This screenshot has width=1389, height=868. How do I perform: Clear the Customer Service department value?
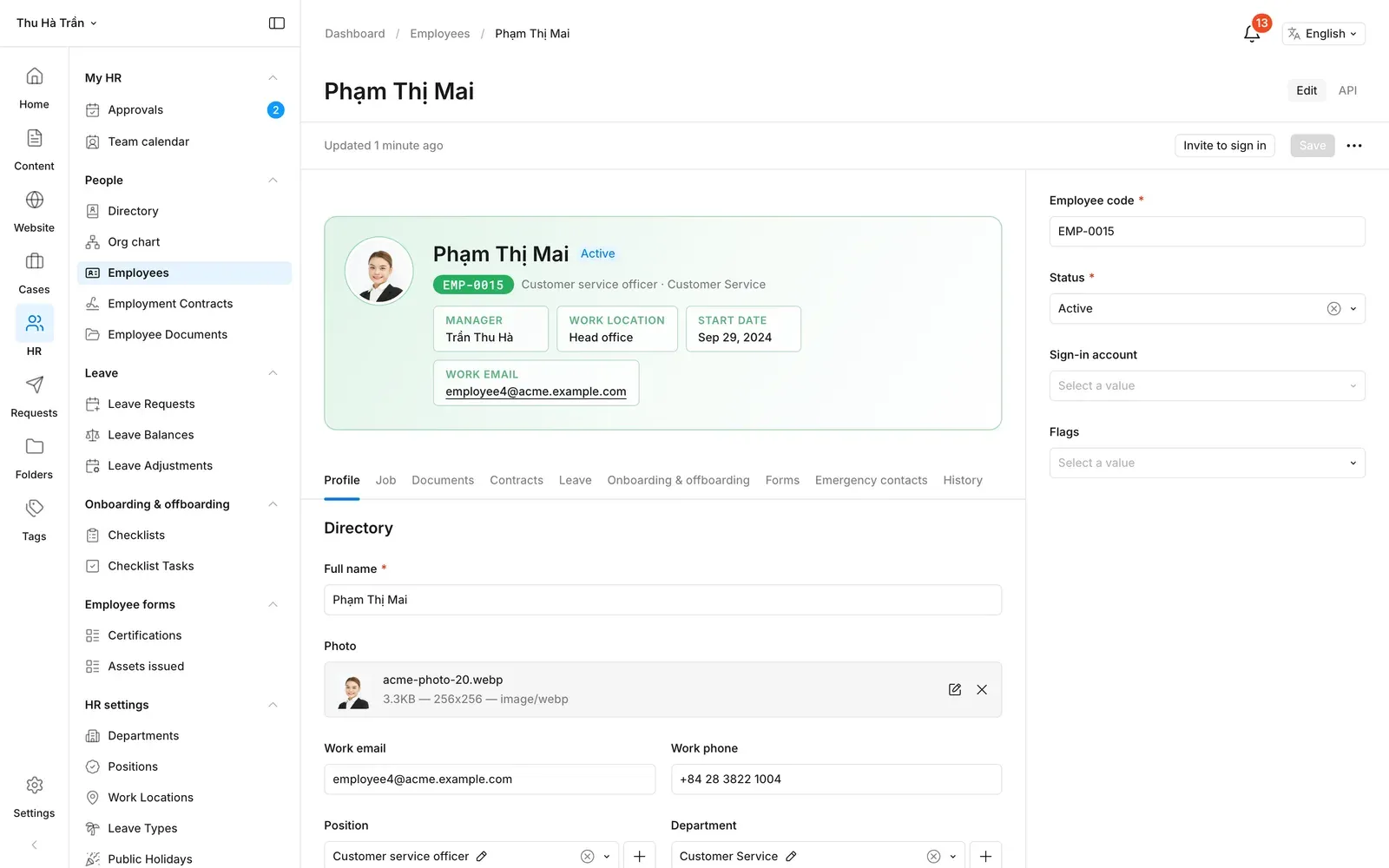point(934,857)
